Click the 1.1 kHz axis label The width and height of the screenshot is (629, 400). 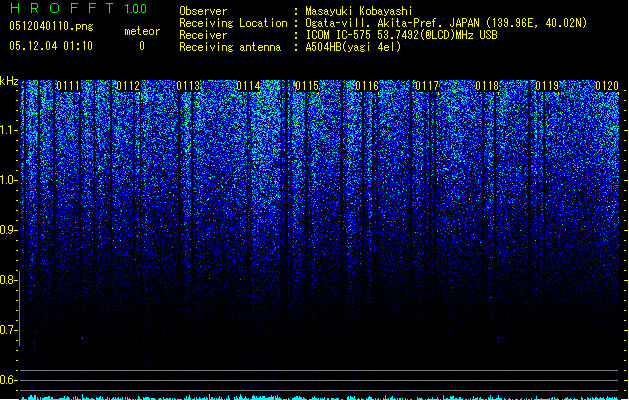[8, 130]
